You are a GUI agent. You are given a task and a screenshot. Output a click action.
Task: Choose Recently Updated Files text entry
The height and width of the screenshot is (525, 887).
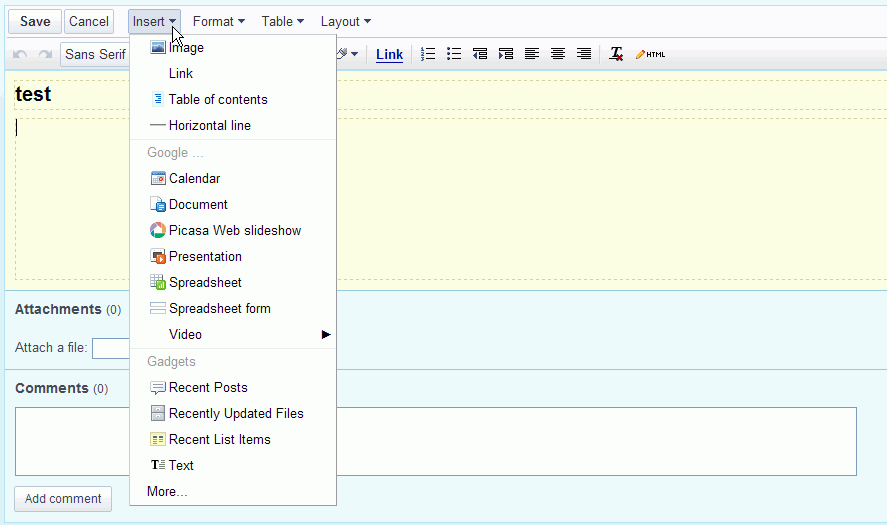coord(236,414)
